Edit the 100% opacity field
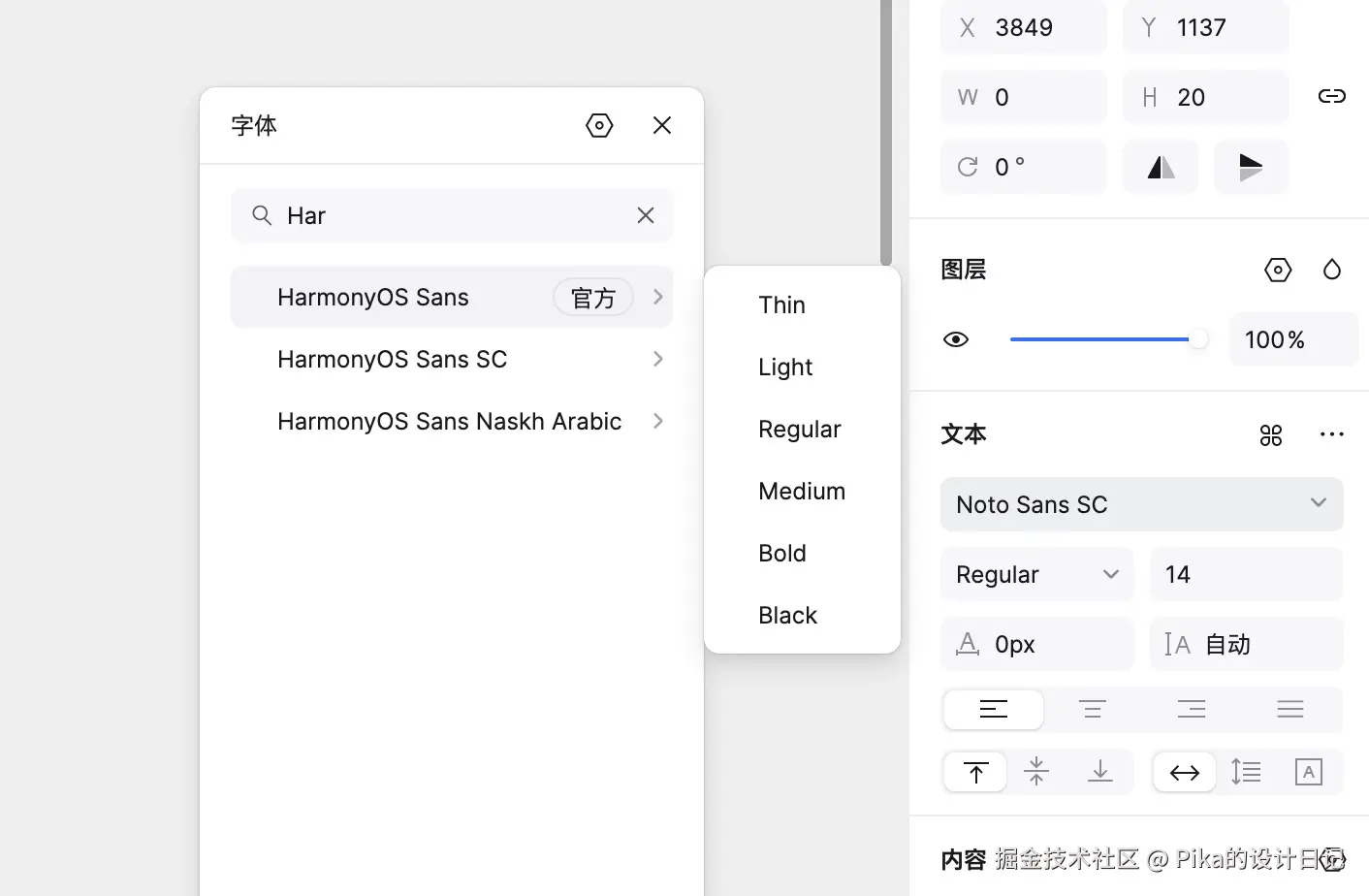 point(1293,339)
